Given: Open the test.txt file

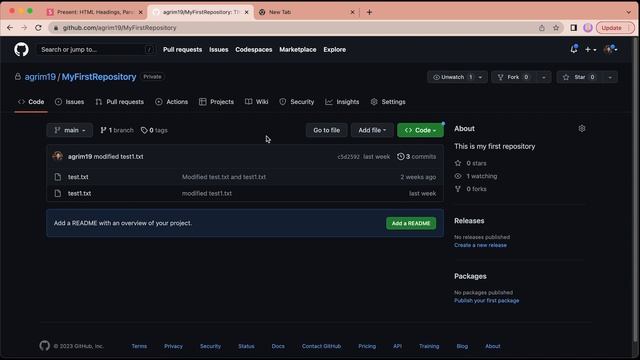Looking at the screenshot, I should click(78, 177).
